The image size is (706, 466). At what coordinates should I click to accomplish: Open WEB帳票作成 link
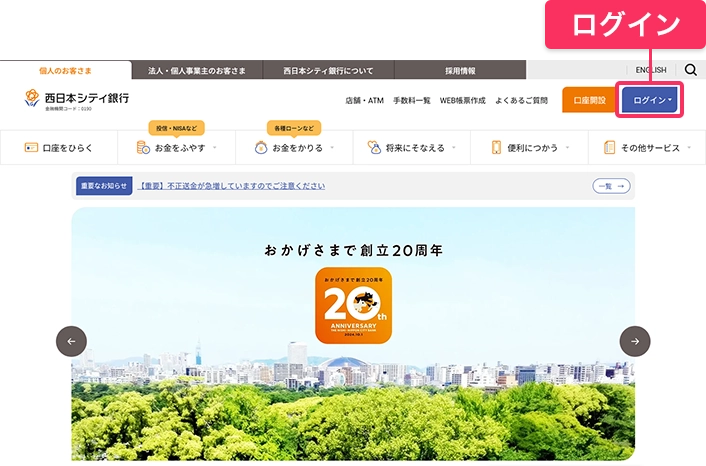tap(462, 100)
